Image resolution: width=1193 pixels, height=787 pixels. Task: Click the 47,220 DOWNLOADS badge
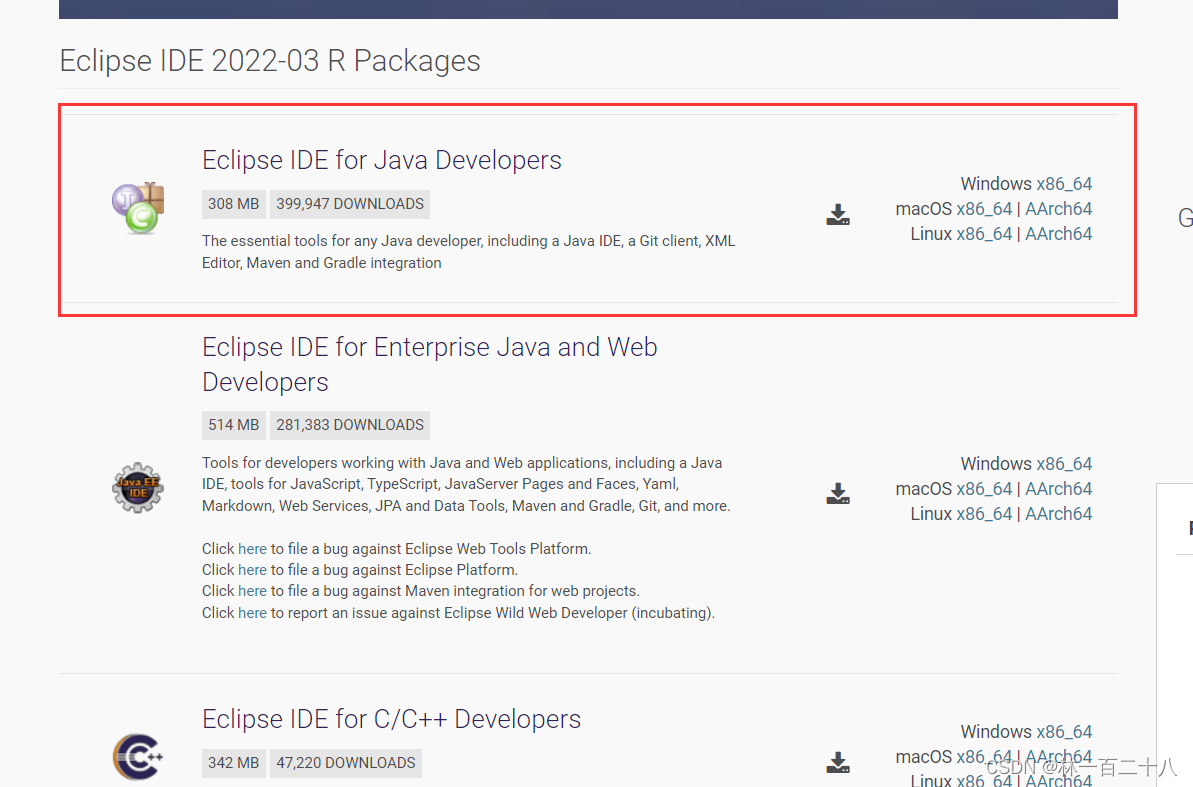pos(346,763)
